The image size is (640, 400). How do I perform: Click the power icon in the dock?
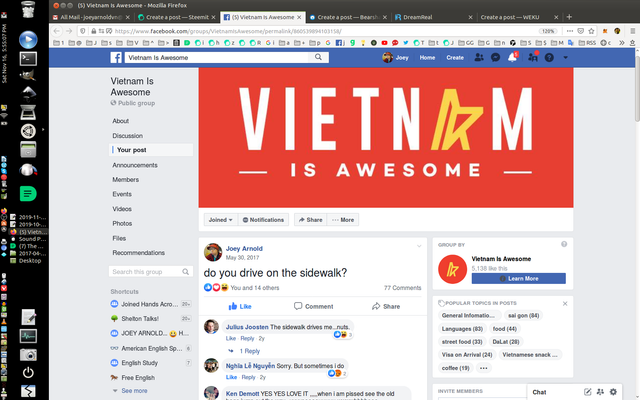pyautogui.click(x=28, y=373)
